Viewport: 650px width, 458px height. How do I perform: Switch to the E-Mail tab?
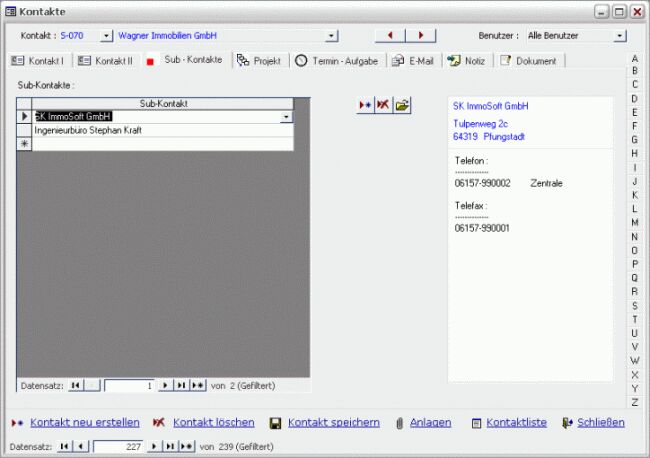412,61
